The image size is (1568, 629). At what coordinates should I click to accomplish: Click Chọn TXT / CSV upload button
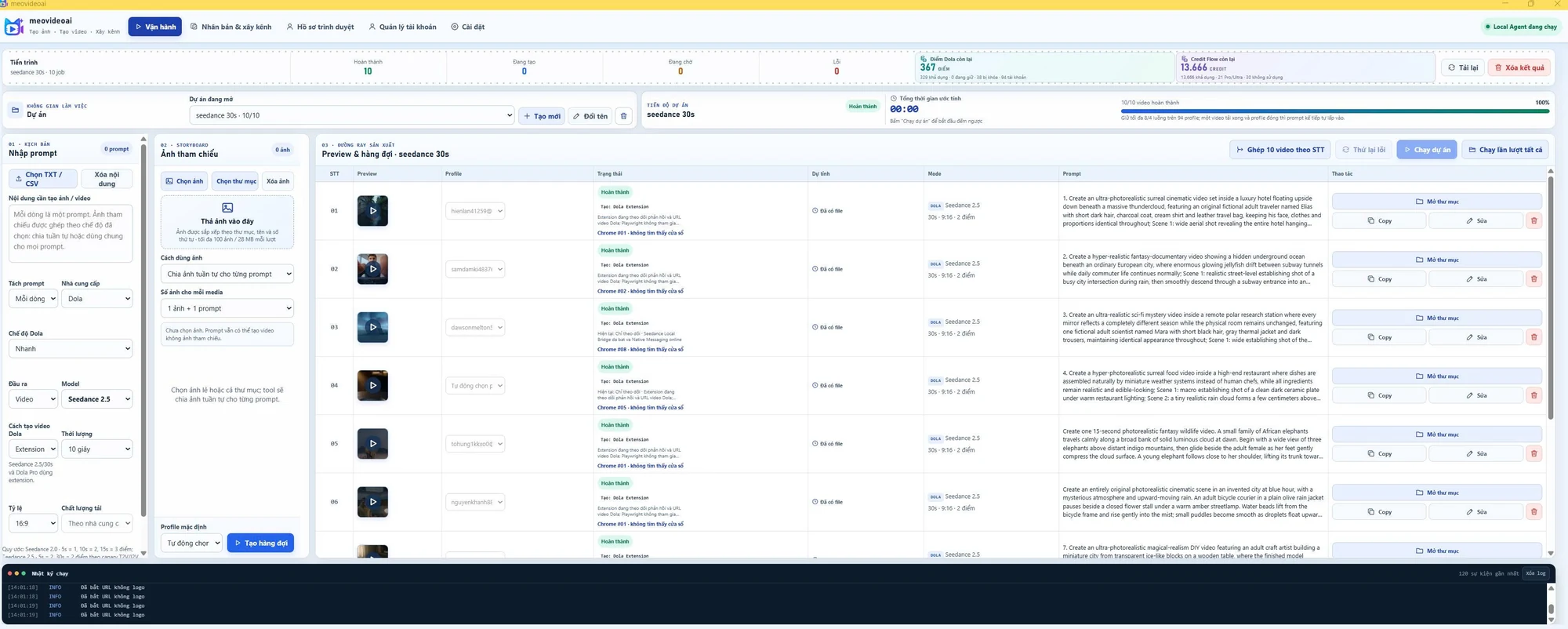point(43,179)
